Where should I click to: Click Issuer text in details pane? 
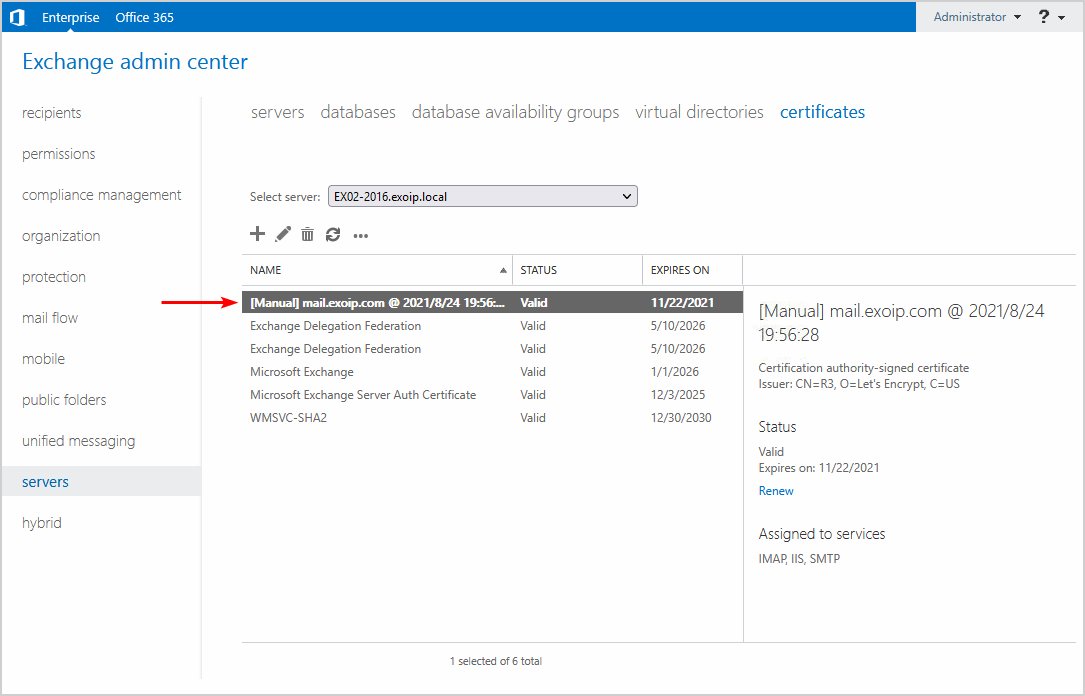point(859,384)
